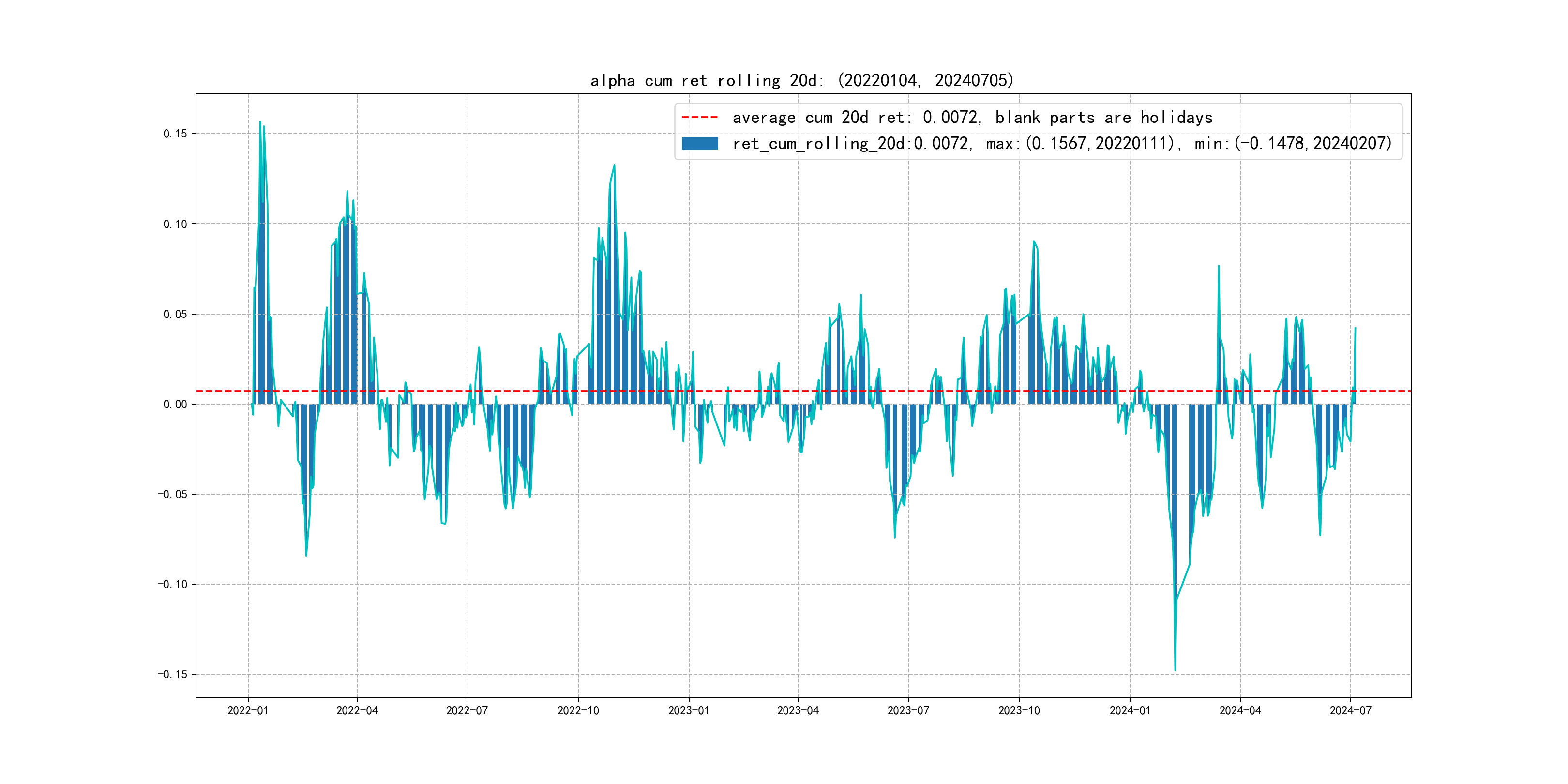This screenshot has height=784, width=1568.
Task: Click the red dashed legend line sample
Action: coord(699,117)
